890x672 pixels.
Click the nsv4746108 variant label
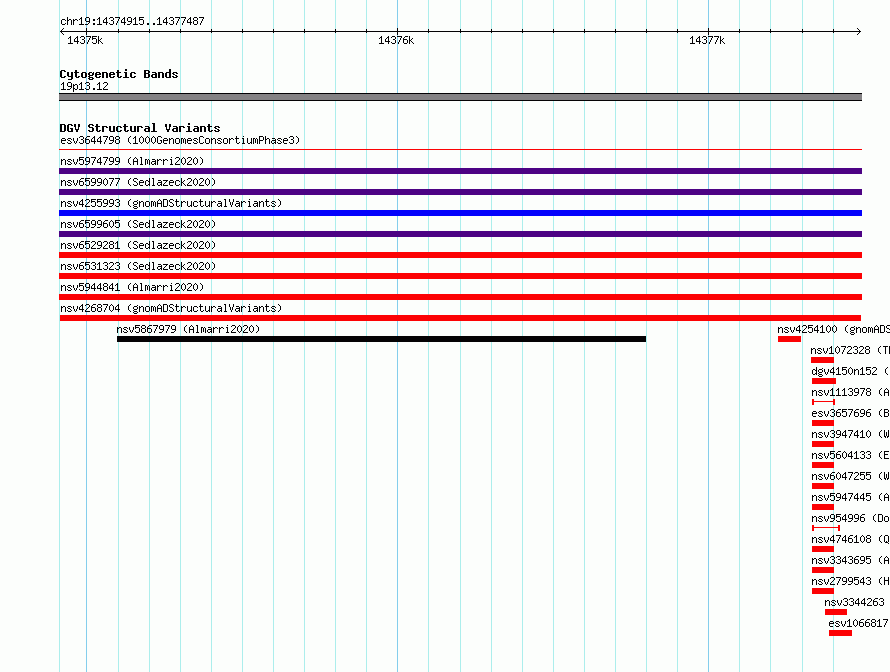click(850, 539)
